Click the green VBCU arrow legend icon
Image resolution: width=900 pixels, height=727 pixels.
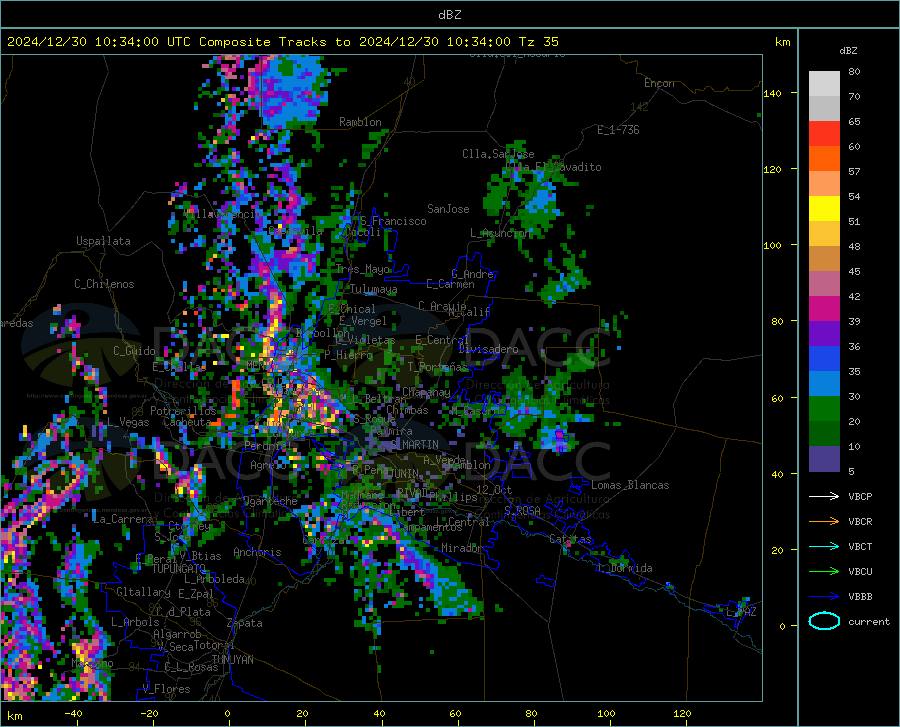point(824,572)
